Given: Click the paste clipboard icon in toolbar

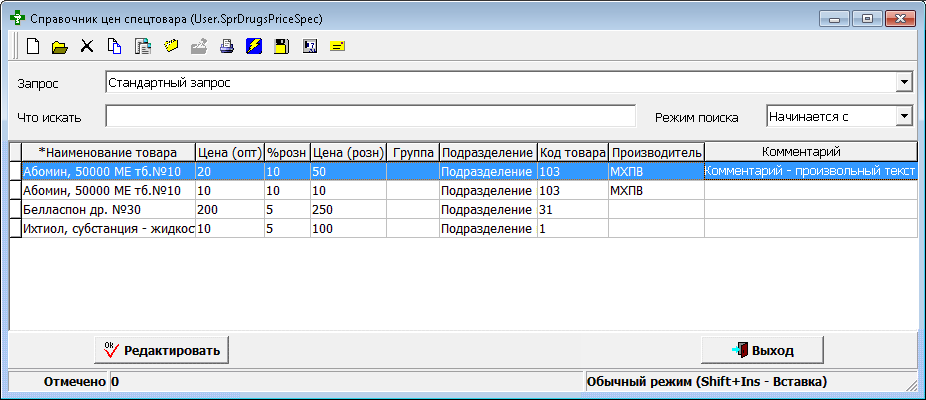Looking at the screenshot, I should pos(142,46).
